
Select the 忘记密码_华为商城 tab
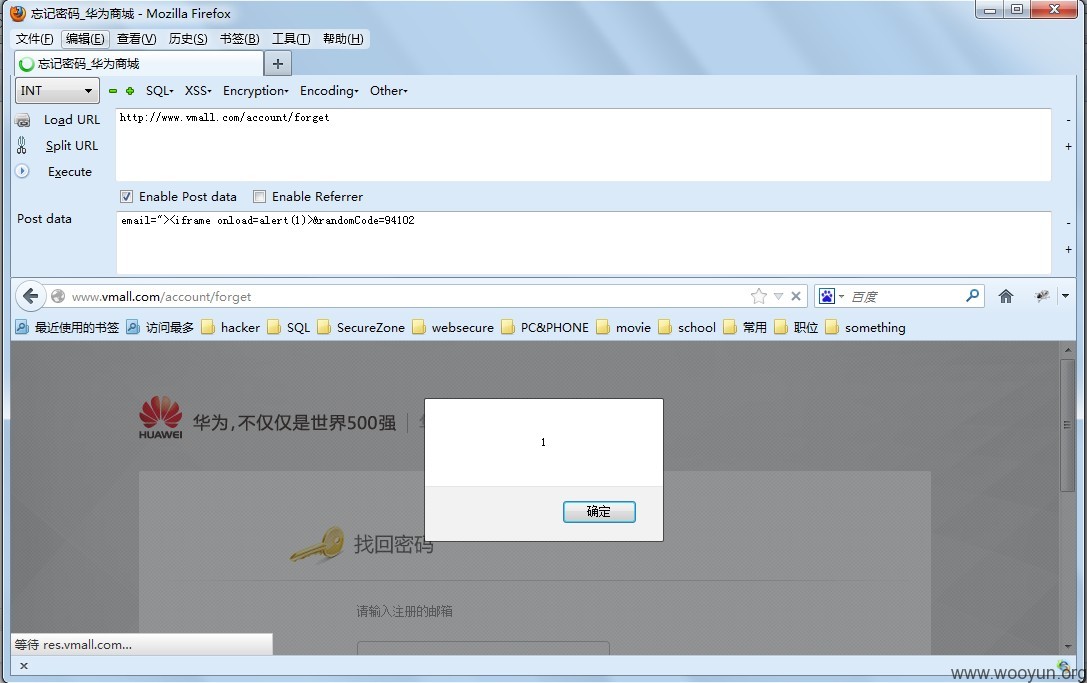click(x=139, y=64)
